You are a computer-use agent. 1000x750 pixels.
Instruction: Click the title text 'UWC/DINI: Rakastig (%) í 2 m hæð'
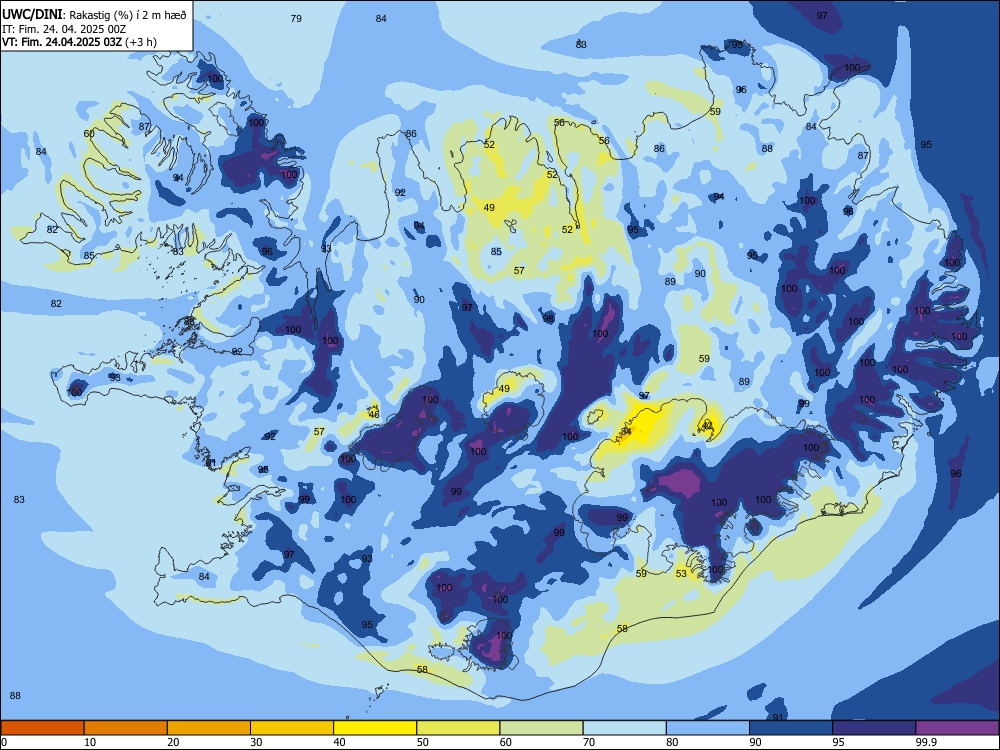click(94, 14)
